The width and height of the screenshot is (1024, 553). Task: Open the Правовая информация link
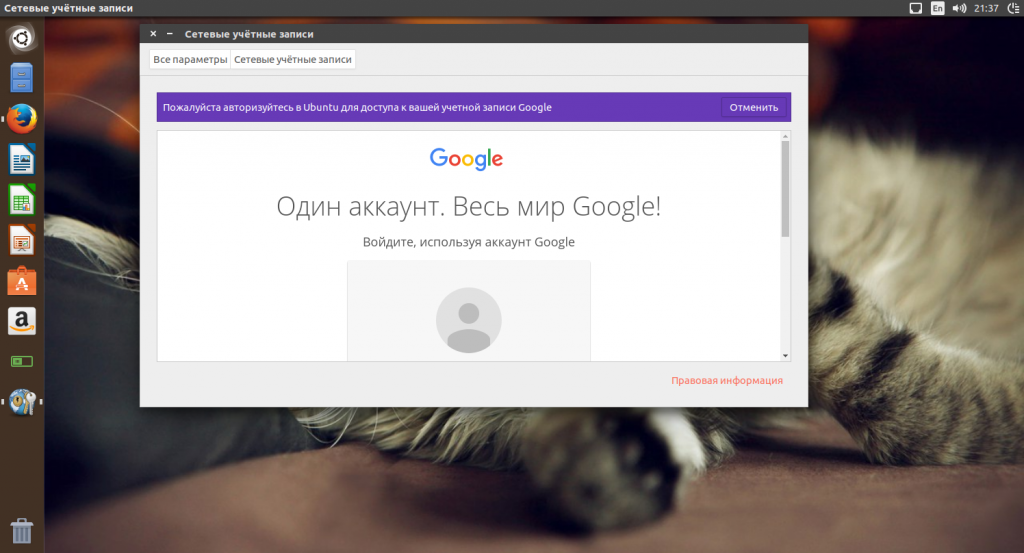(726, 381)
